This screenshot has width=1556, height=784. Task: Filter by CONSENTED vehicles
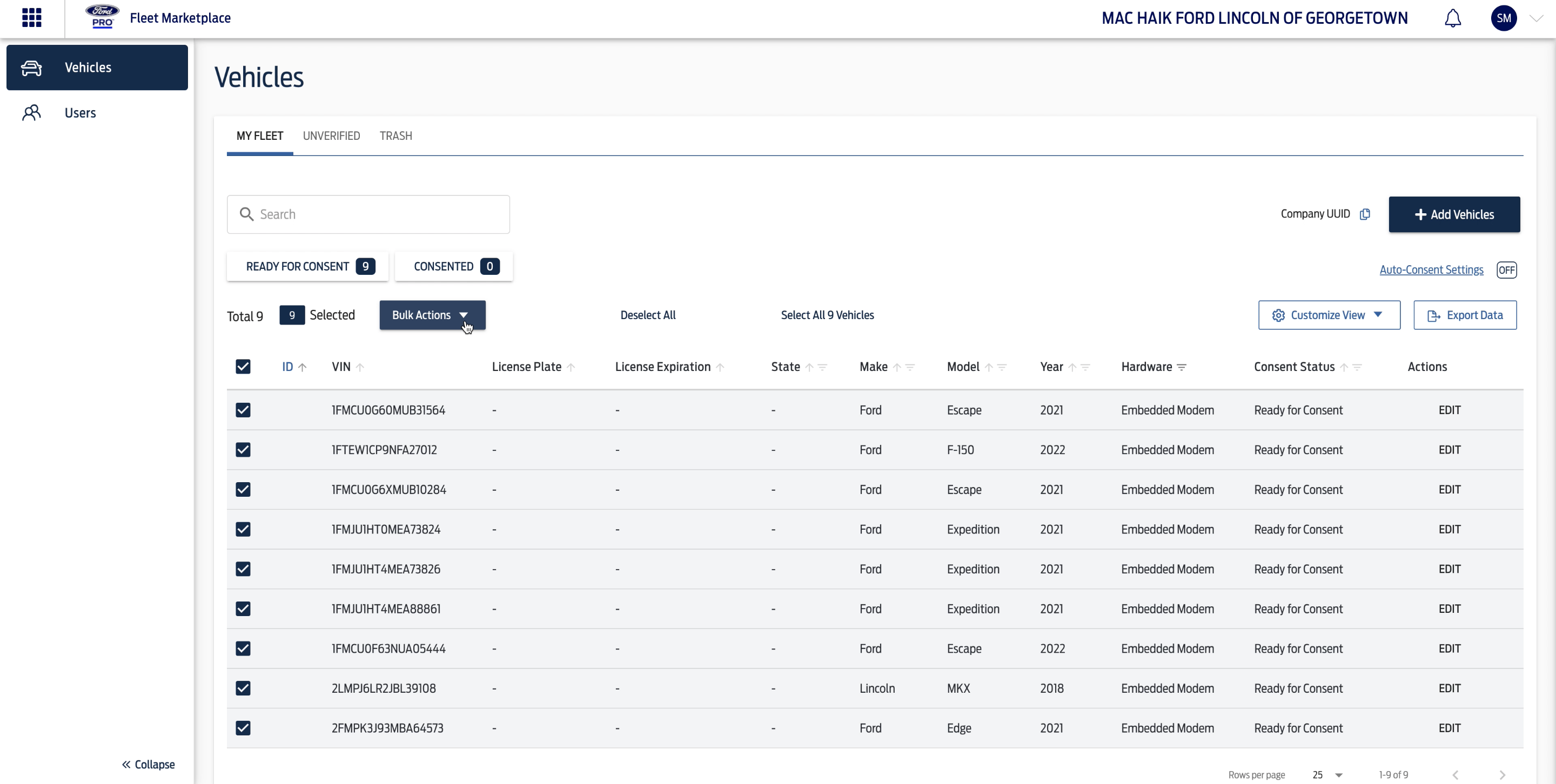(x=454, y=266)
